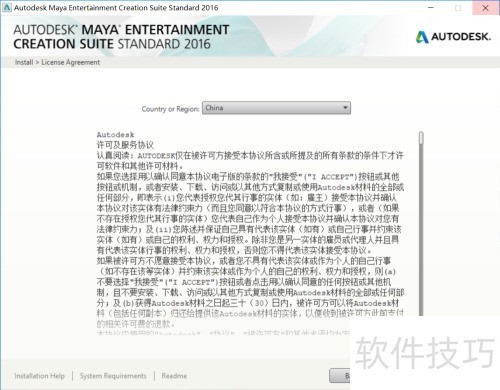Open the Readme link

pyautogui.click(x=174, y=376)
